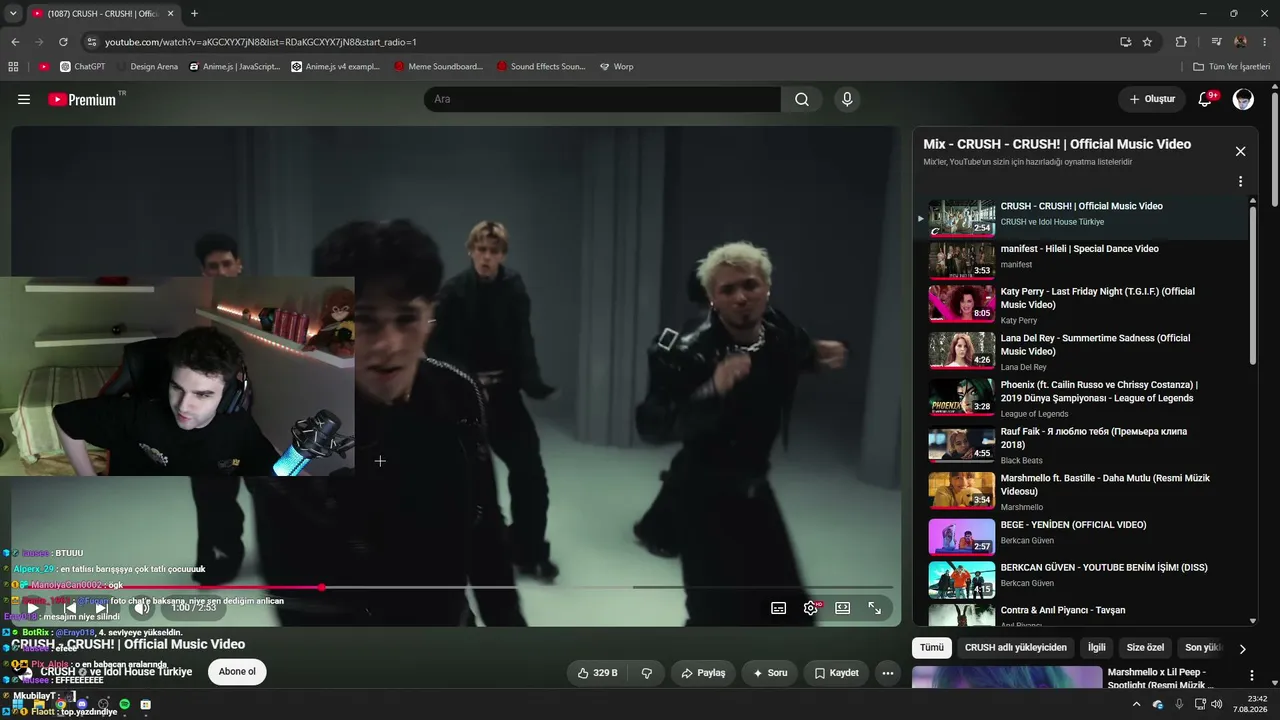Go to YouTube Premium home logo
Viewport: 1280px width, 720px height.
pyautogui.click(x=82, y=99)
